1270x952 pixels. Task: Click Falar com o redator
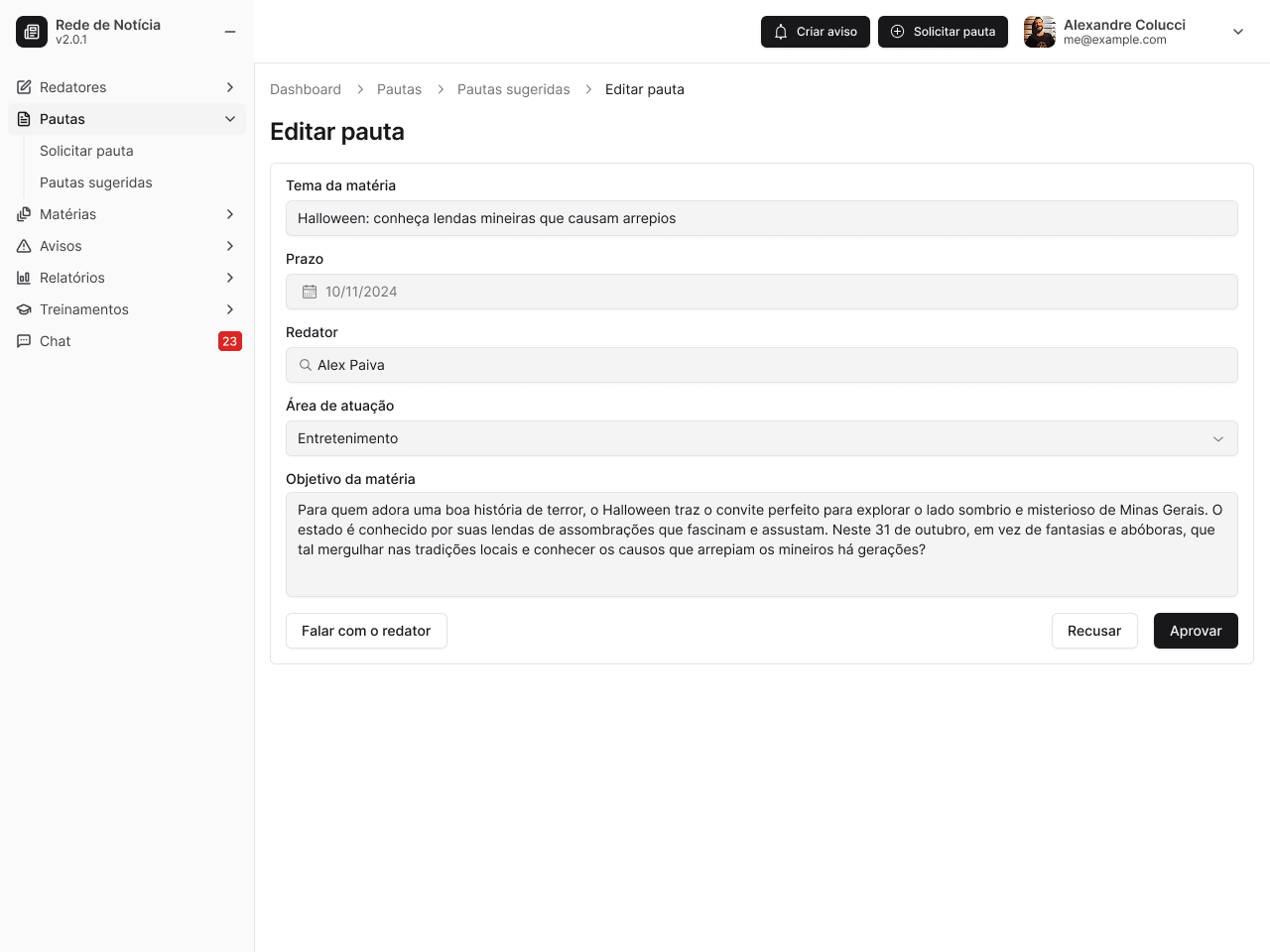pos(366,631)
